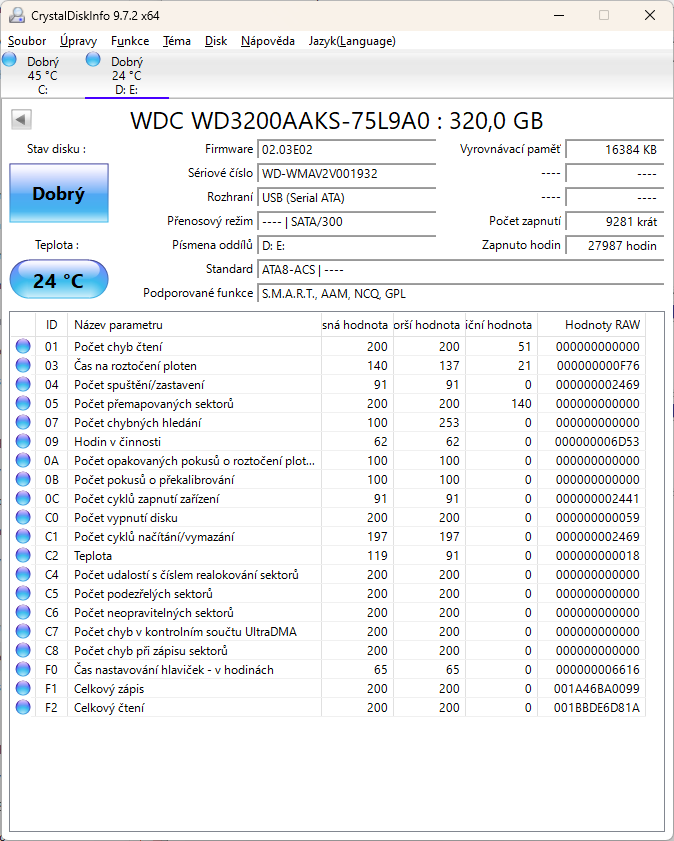The height and width of the screenshot is (841, 674).
Task: Click status orb for attribute 0A row
Action: pyautogui.click(x=23, y=460)
